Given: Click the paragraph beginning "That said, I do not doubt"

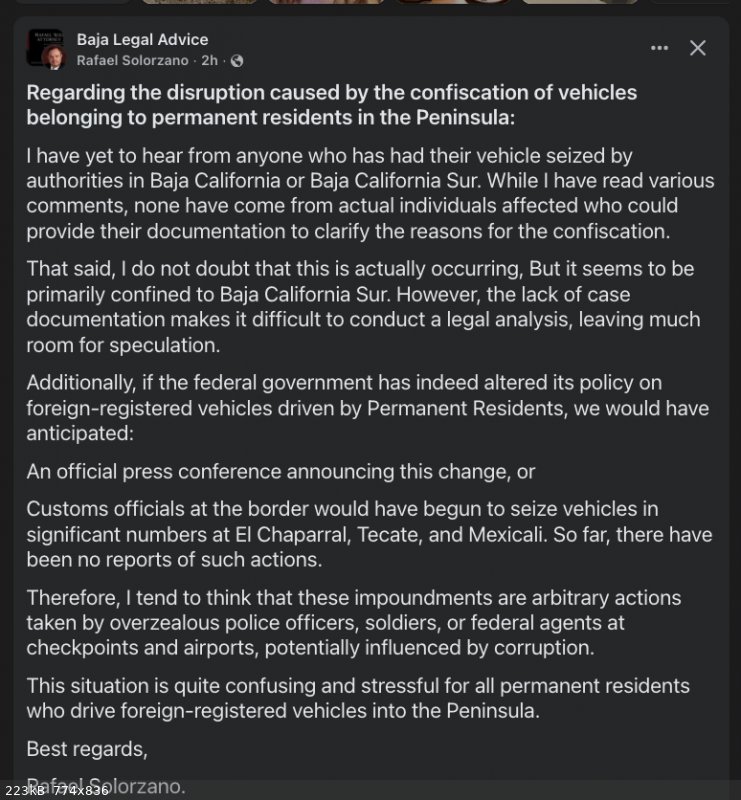Looking at the screenshot, I should click(x=363, y=308).
